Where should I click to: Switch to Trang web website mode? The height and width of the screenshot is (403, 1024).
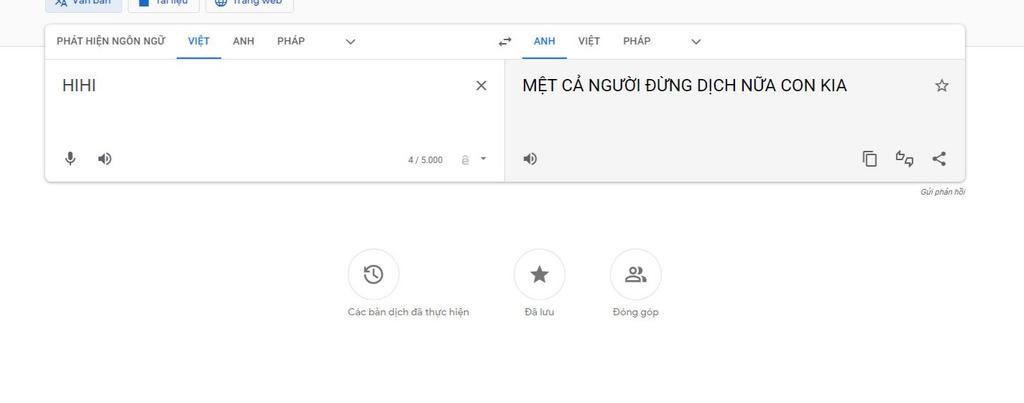(x=249, y=3)
